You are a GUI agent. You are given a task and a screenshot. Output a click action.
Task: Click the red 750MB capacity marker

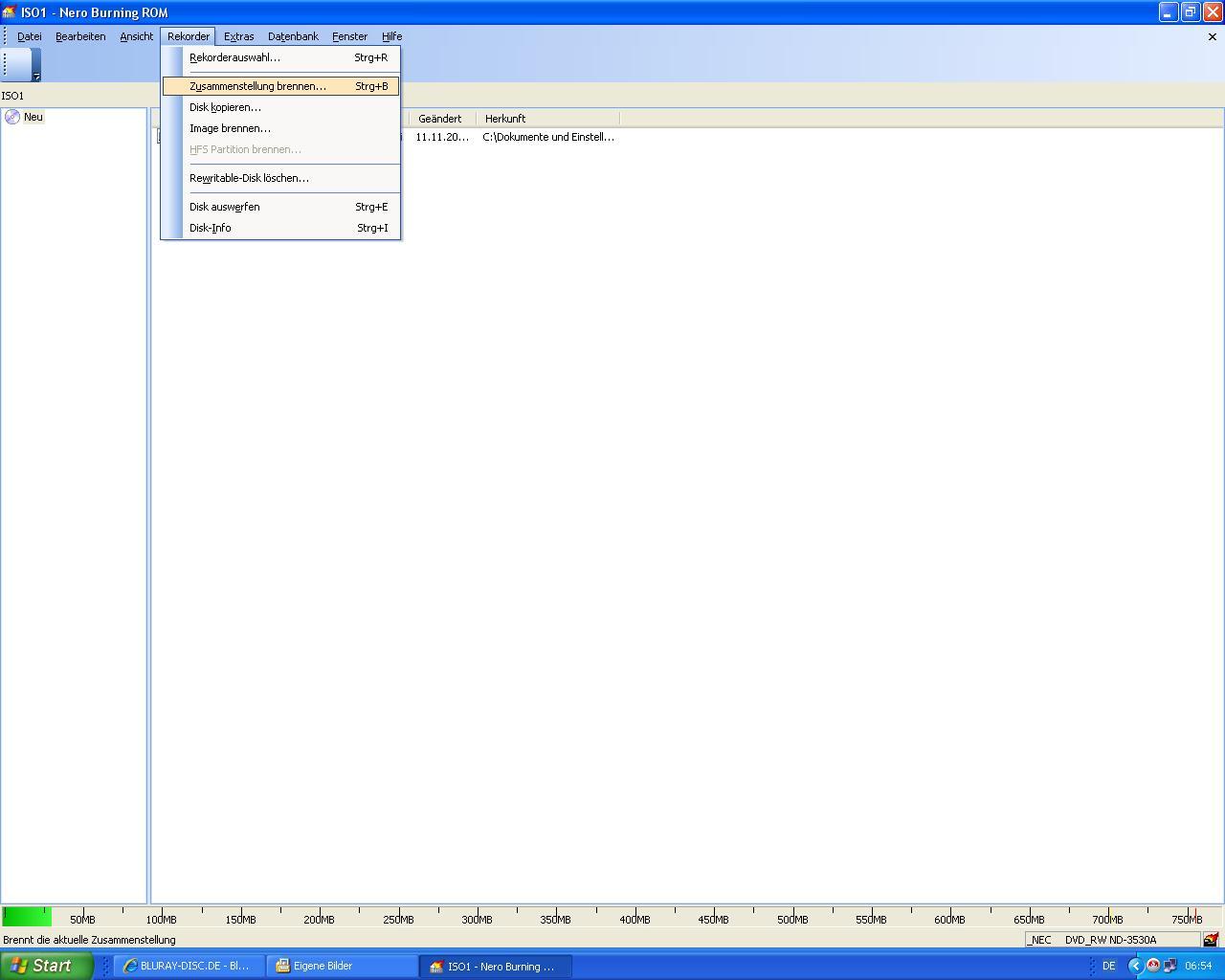coord(1195,916)
